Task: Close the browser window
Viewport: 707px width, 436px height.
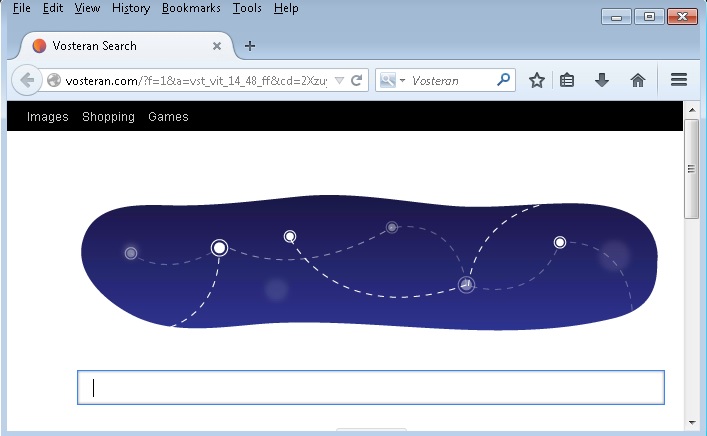Action: click(682, 17)
